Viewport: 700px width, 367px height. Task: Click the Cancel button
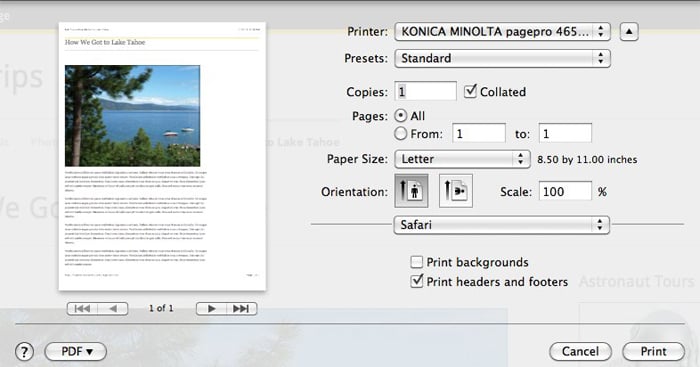click(x=580, y=352)
